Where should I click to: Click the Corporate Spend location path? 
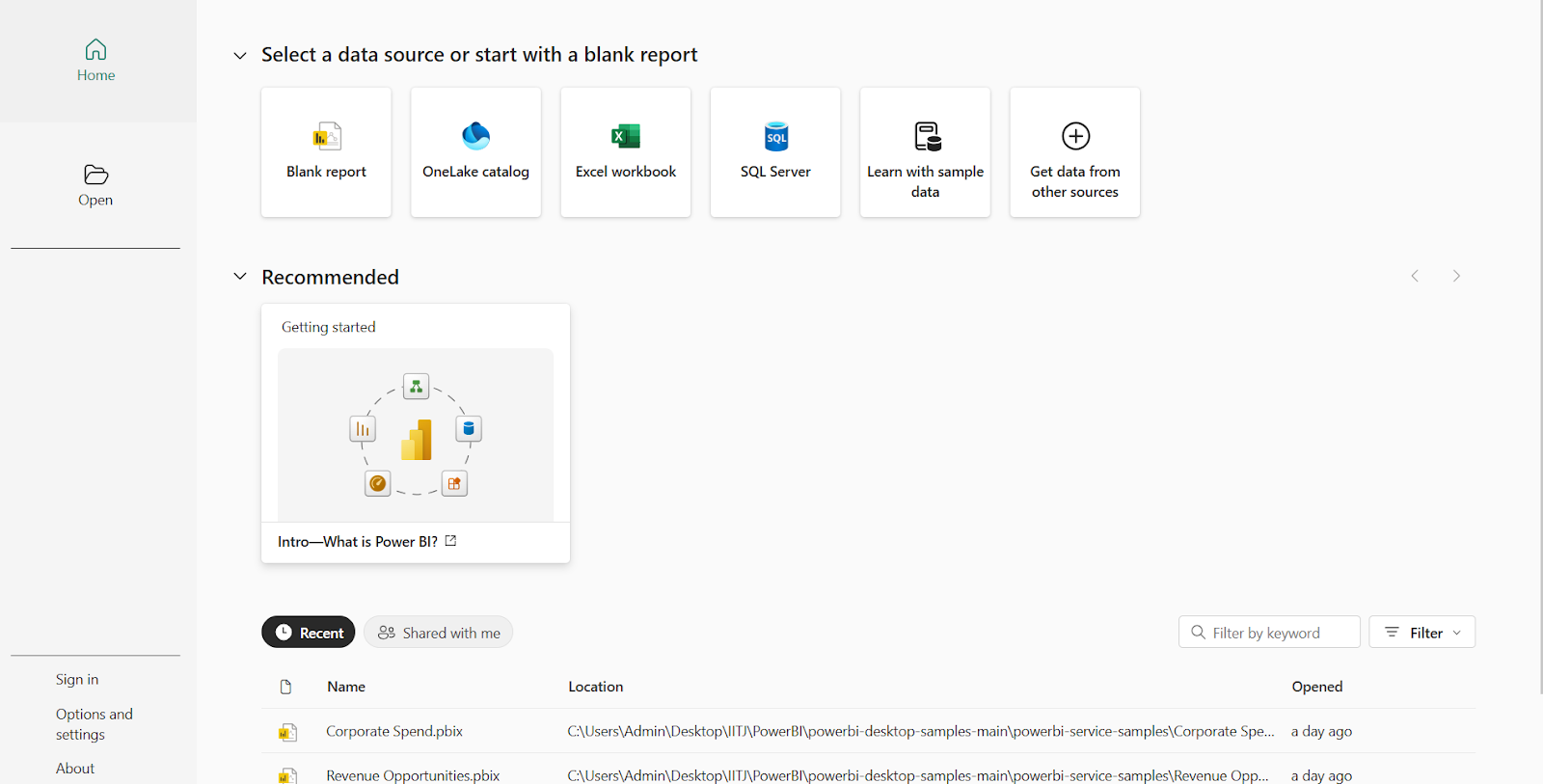click(921, 731)
